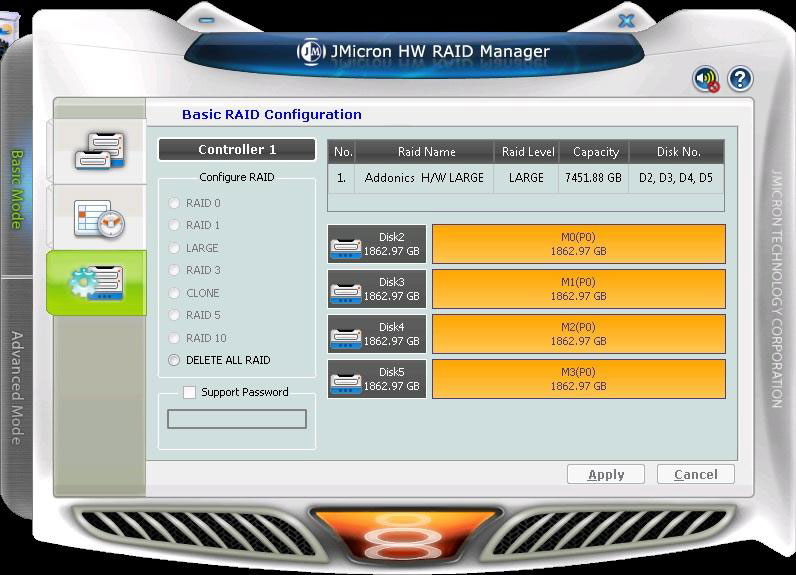Open the disk information sidebar icon
796x575 pixels.
pyautogui.click(x=100, y=150)
